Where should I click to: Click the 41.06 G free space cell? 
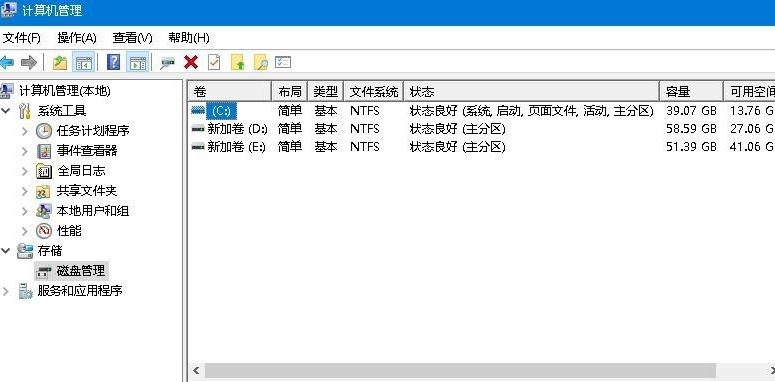click(x=752, y=147)
